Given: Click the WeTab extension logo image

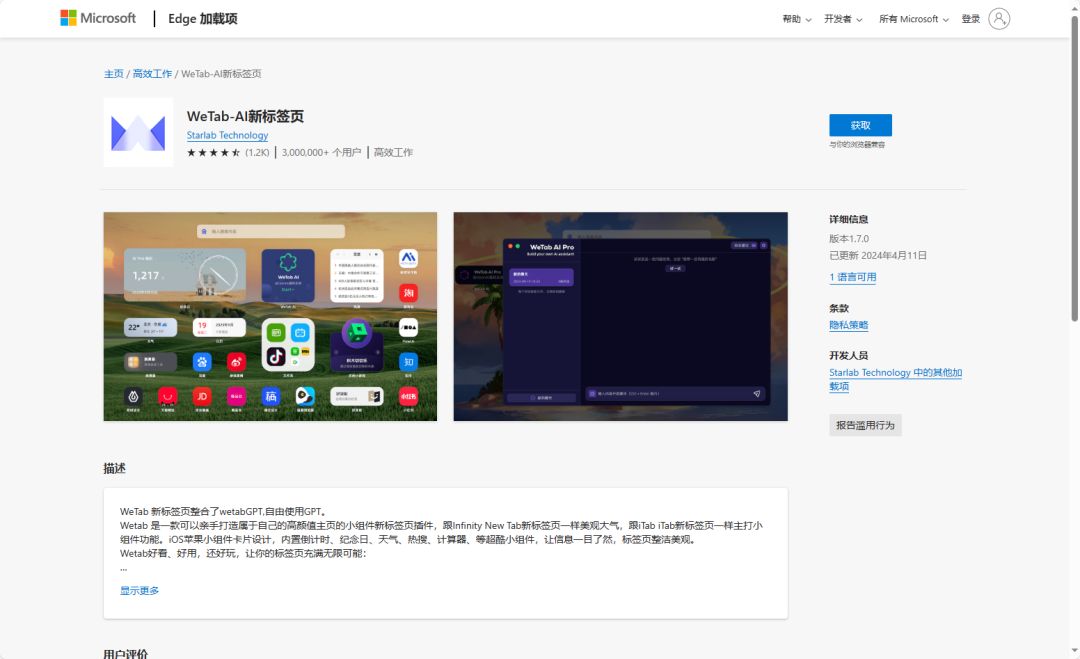Looking at the screenshot, I should [138, 133].
